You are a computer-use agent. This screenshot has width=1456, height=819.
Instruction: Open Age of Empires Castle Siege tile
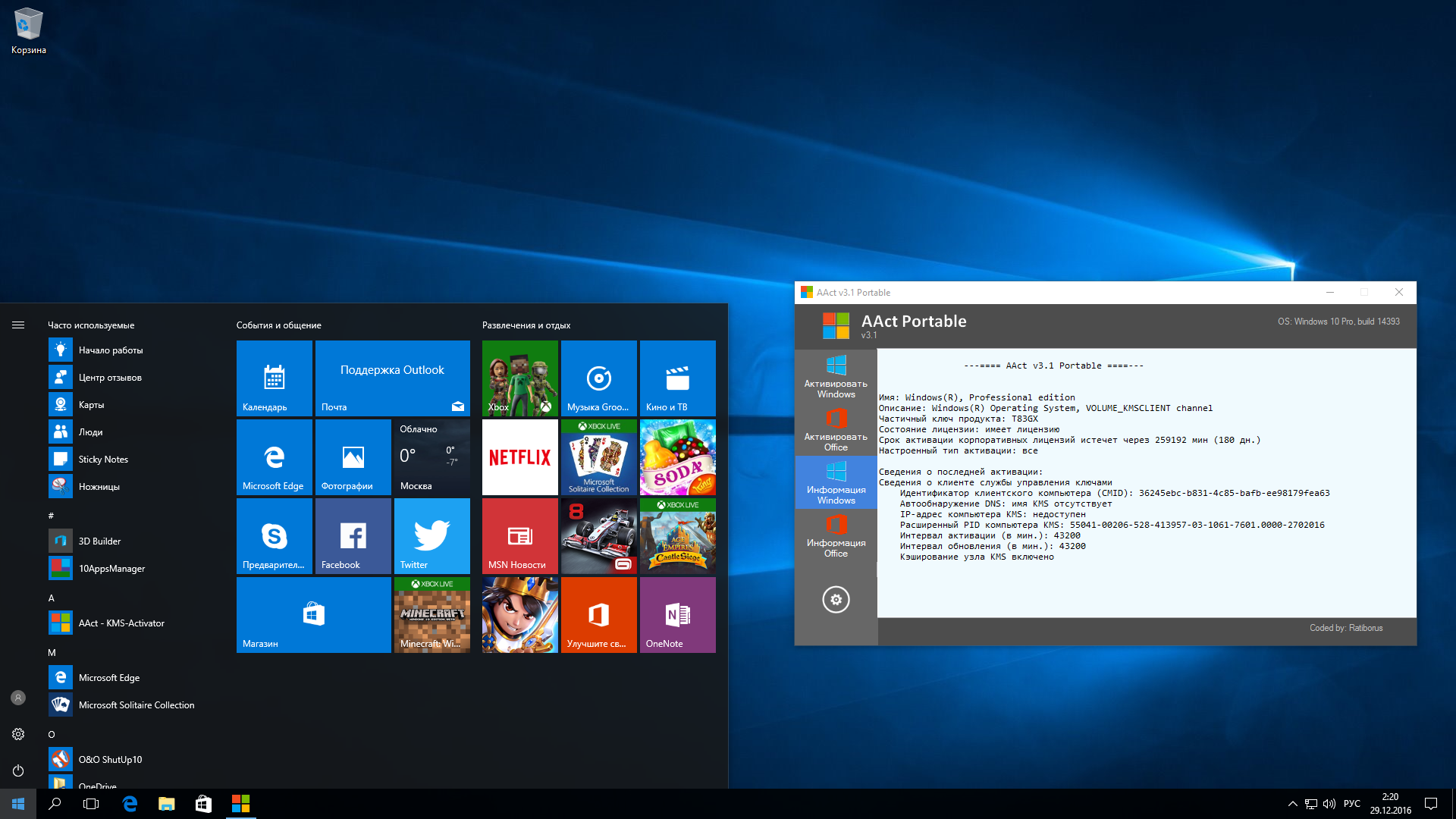(678, 536)
